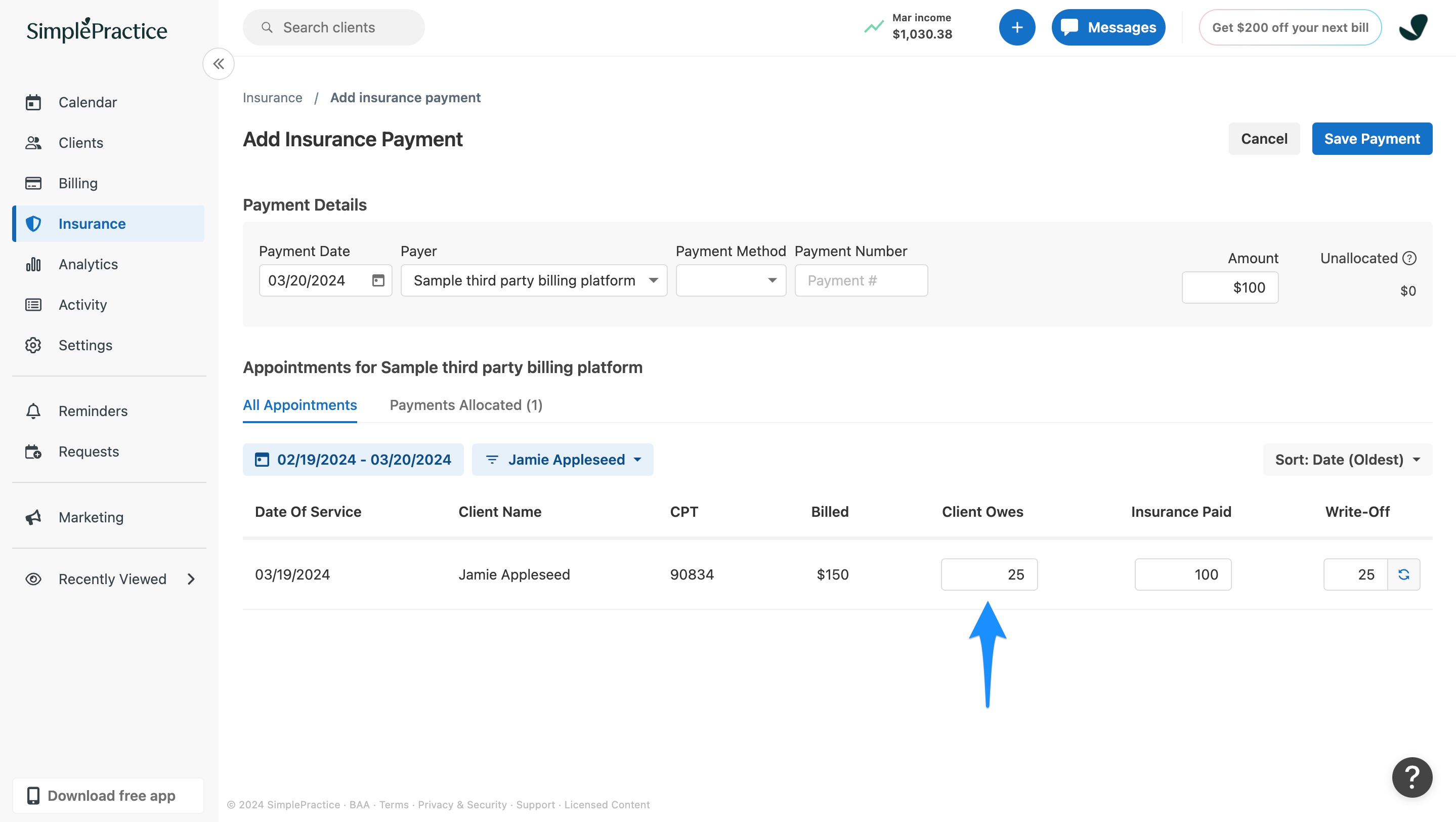Image resolution: width=1456 pixels, height=822 pixels.
Task: Open Licensed Content footer link
Action: tap(607, 804)
